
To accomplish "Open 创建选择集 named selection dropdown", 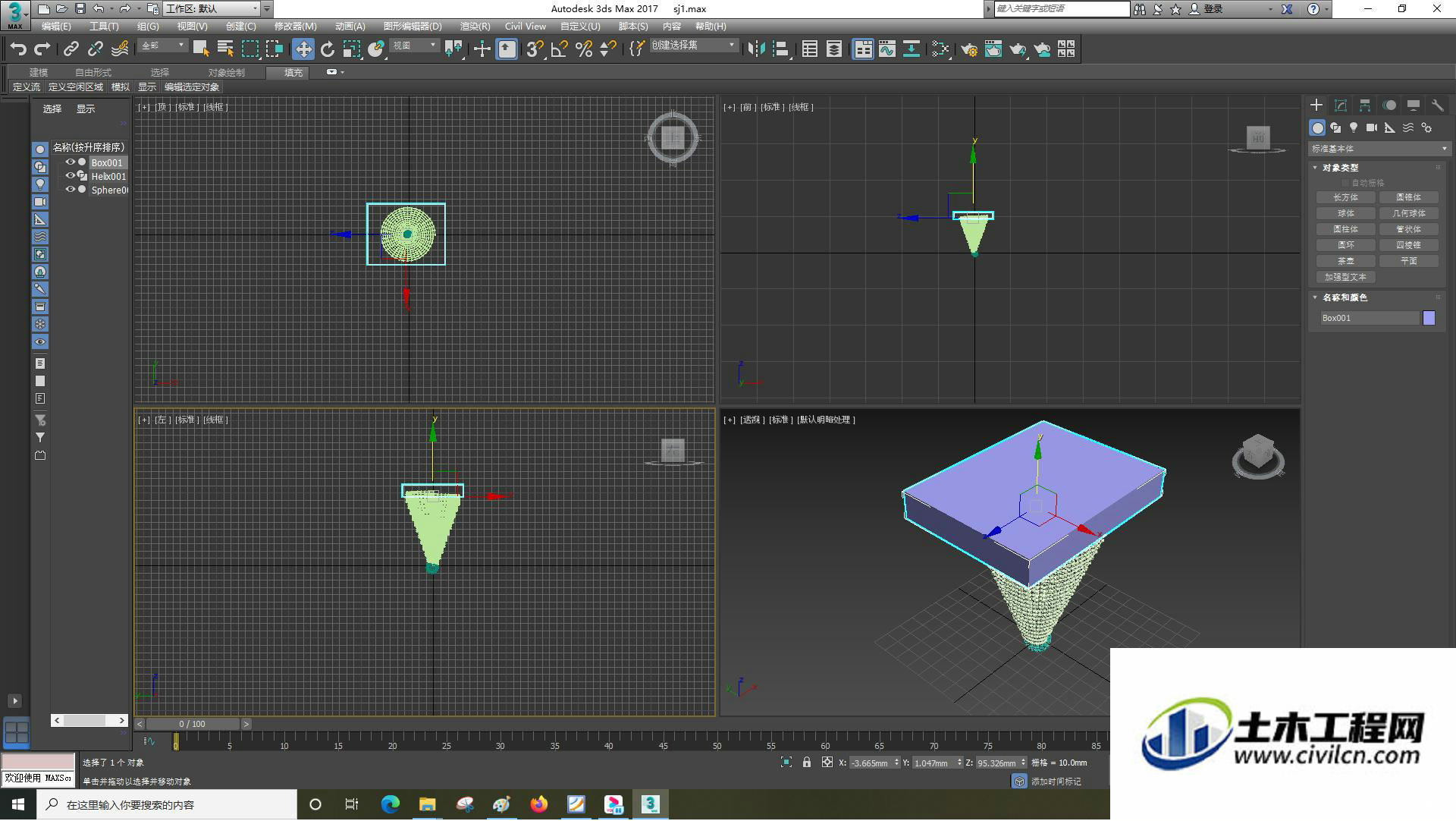I will (693, 46).
